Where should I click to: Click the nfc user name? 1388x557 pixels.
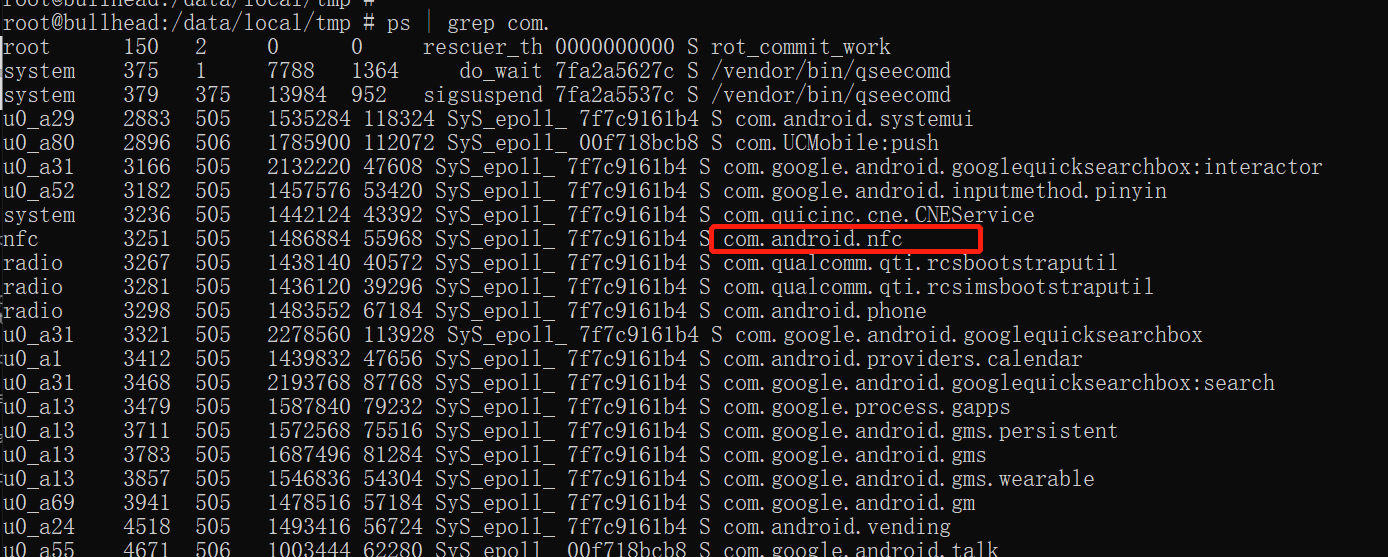[21, 239]
